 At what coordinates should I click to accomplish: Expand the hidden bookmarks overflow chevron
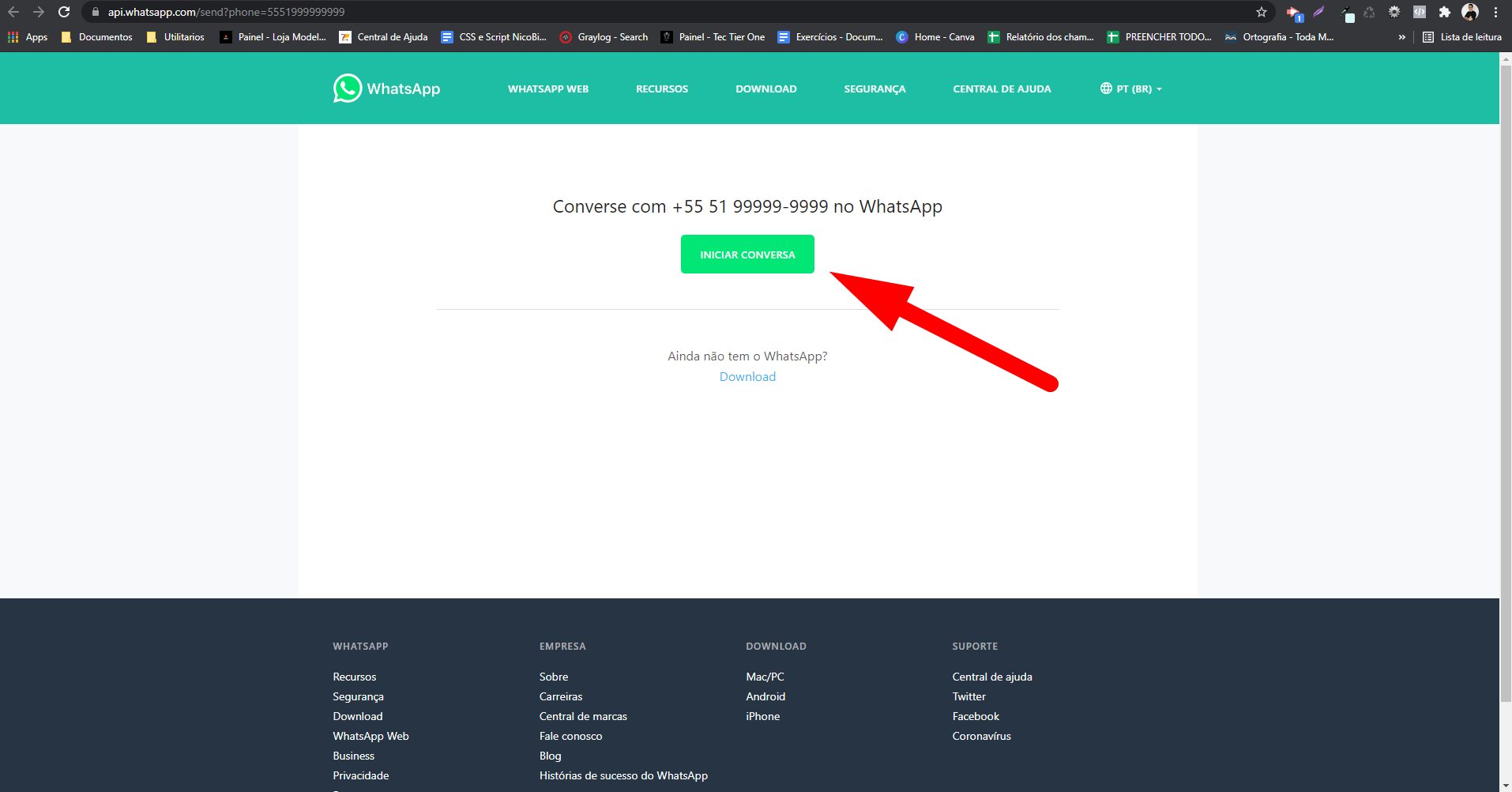point(1402,37)
